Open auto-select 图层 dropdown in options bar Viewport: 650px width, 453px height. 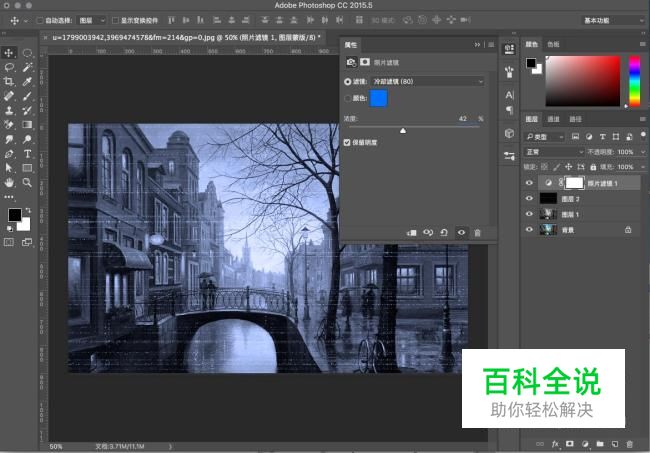coord(92,20)
